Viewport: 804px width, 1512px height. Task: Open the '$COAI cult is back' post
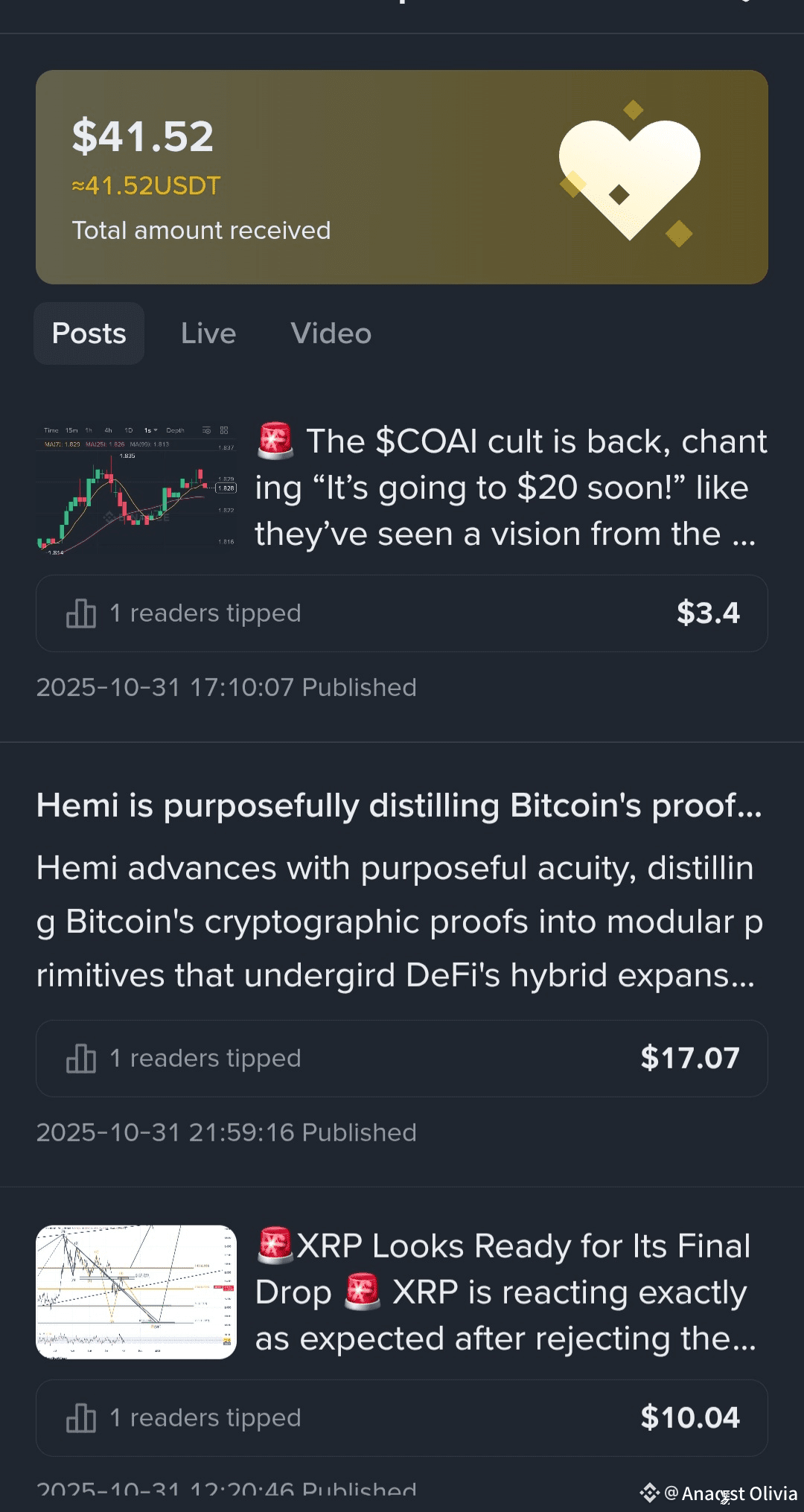(511, 488)
